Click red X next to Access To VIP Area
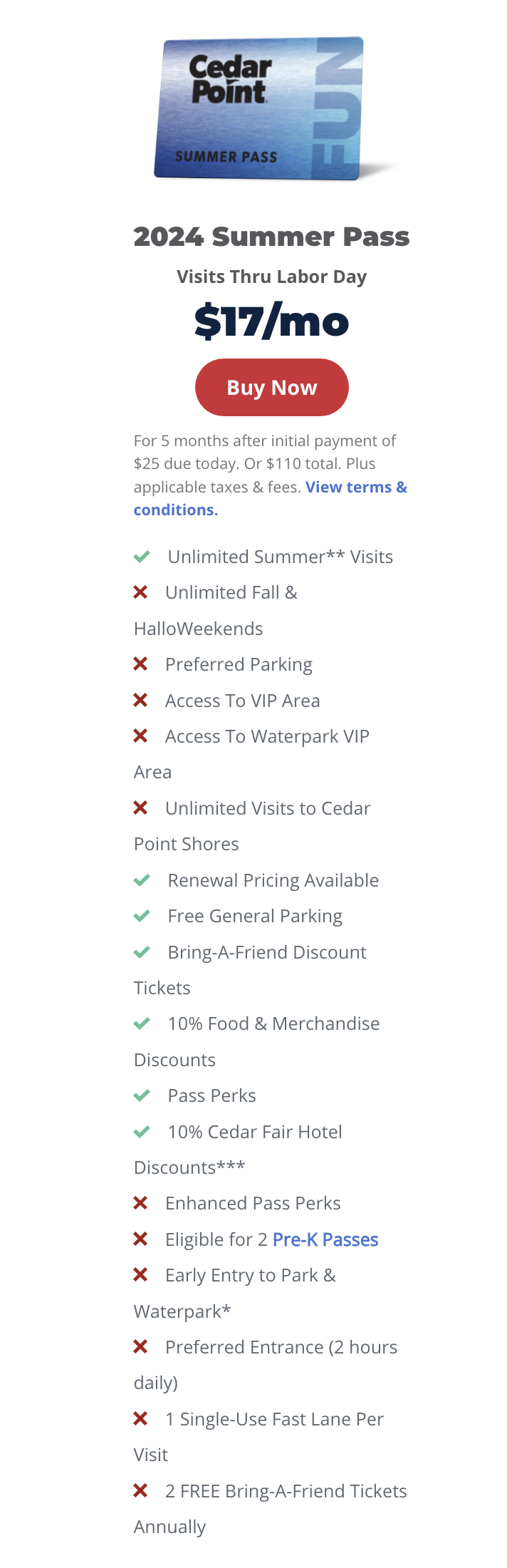This screenshot has height=1568, width=507. (x=140, y=700)
